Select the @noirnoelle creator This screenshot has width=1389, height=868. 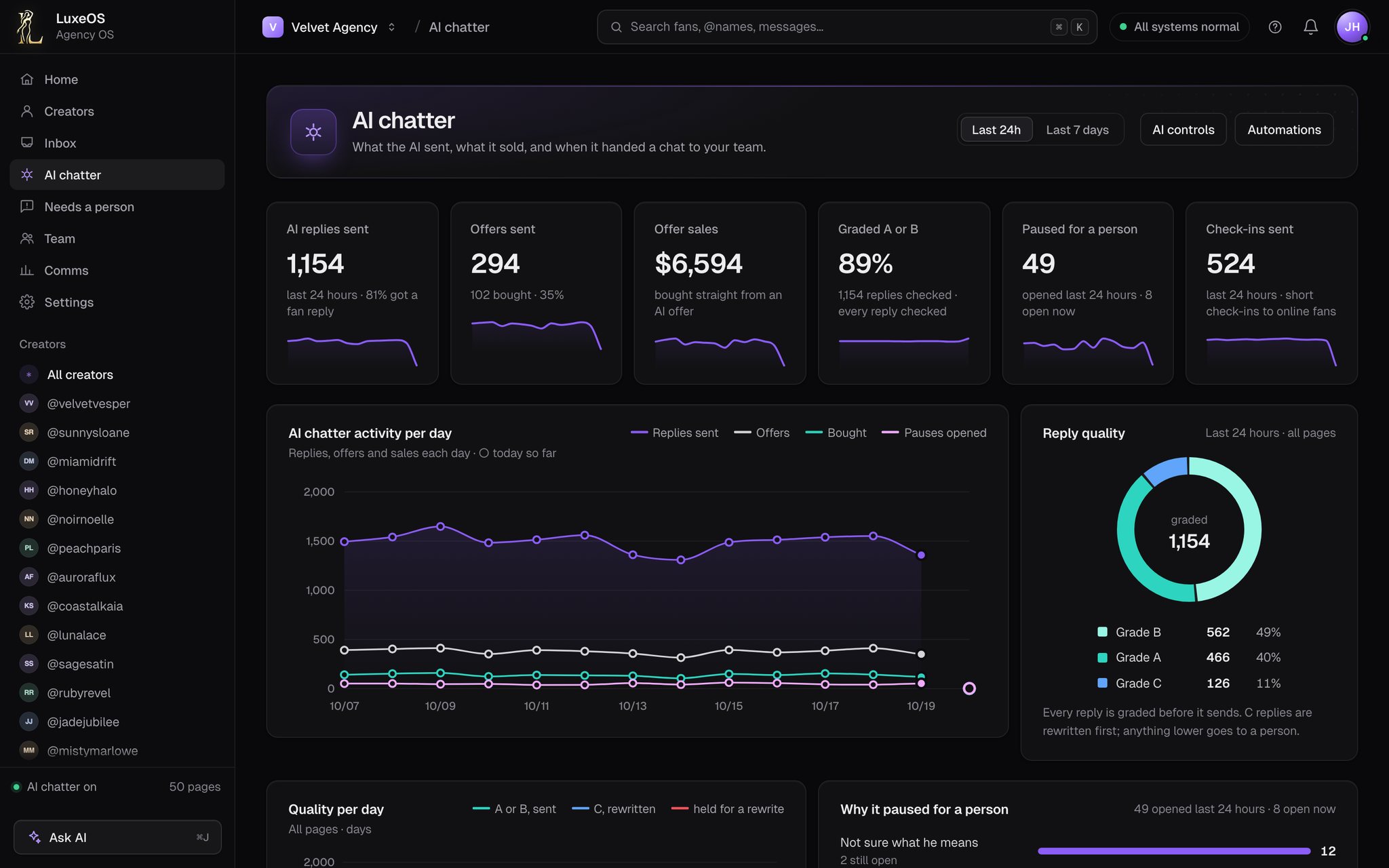(x=117, y=519)
